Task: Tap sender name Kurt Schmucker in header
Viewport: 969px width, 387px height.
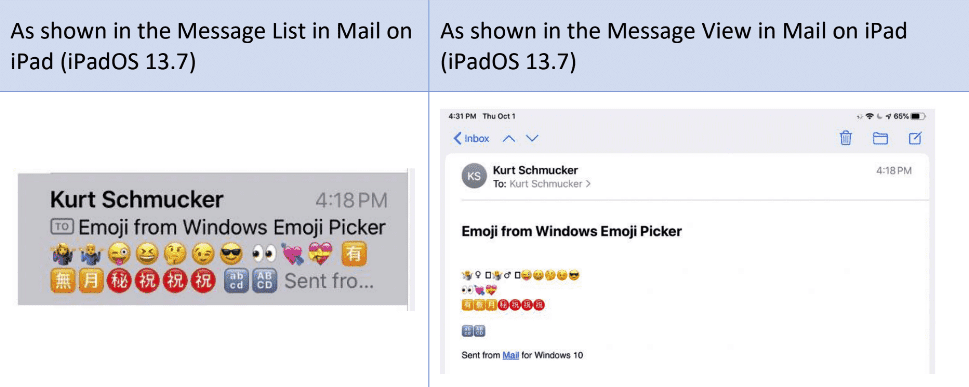Action: pos(535,171)
